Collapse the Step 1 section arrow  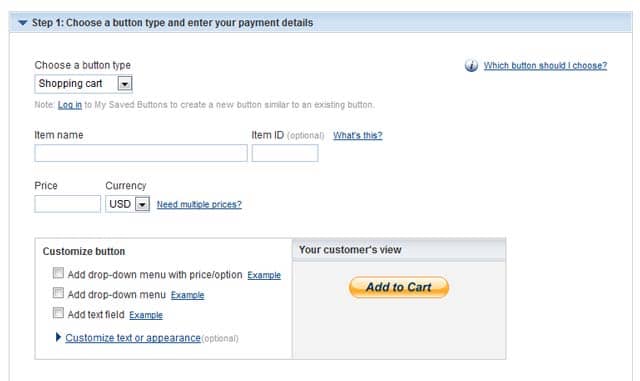(23, 23)
